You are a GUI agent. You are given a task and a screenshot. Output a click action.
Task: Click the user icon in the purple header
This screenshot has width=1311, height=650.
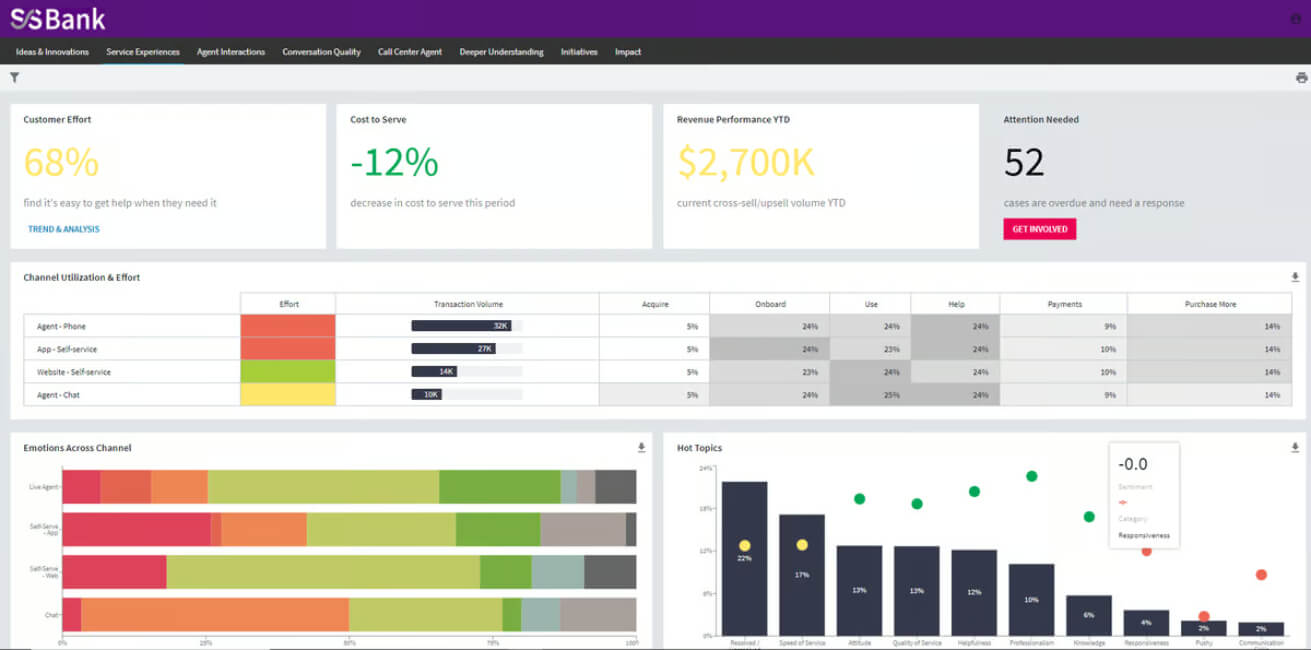tap(1296, 19)
